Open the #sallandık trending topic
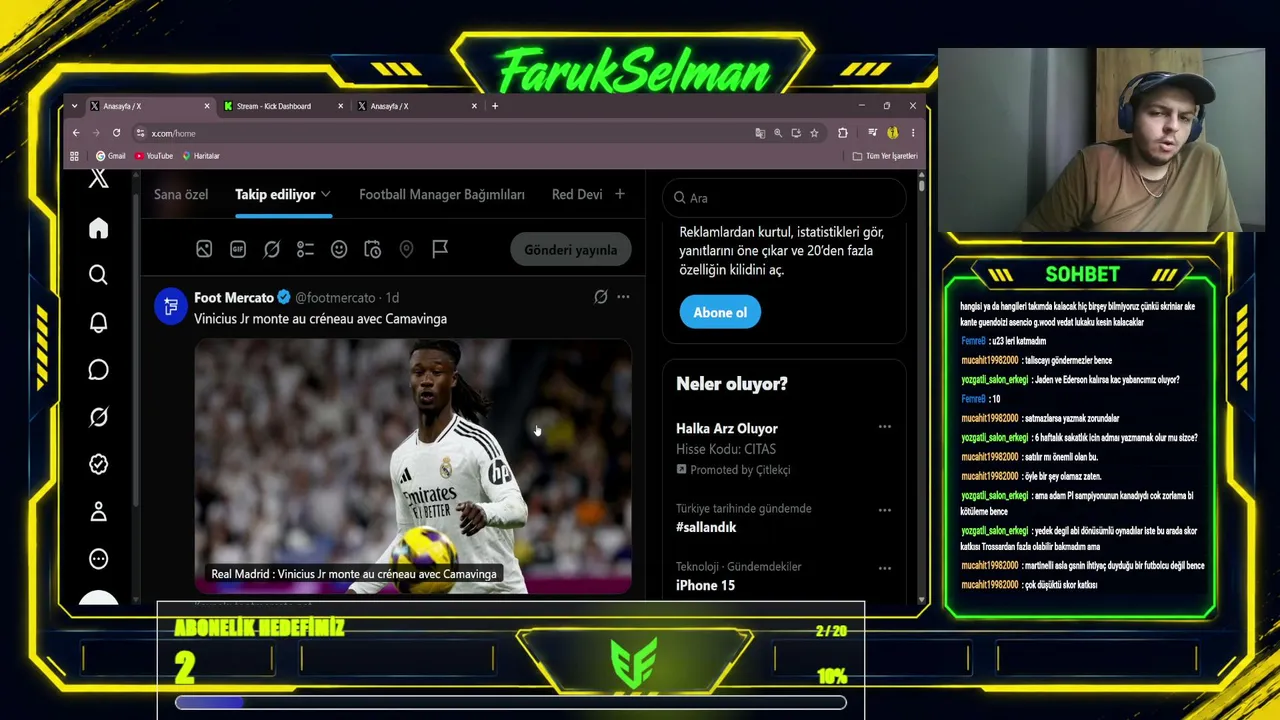This screenshot has height=720, width=1280. click(x=706, y=527)
